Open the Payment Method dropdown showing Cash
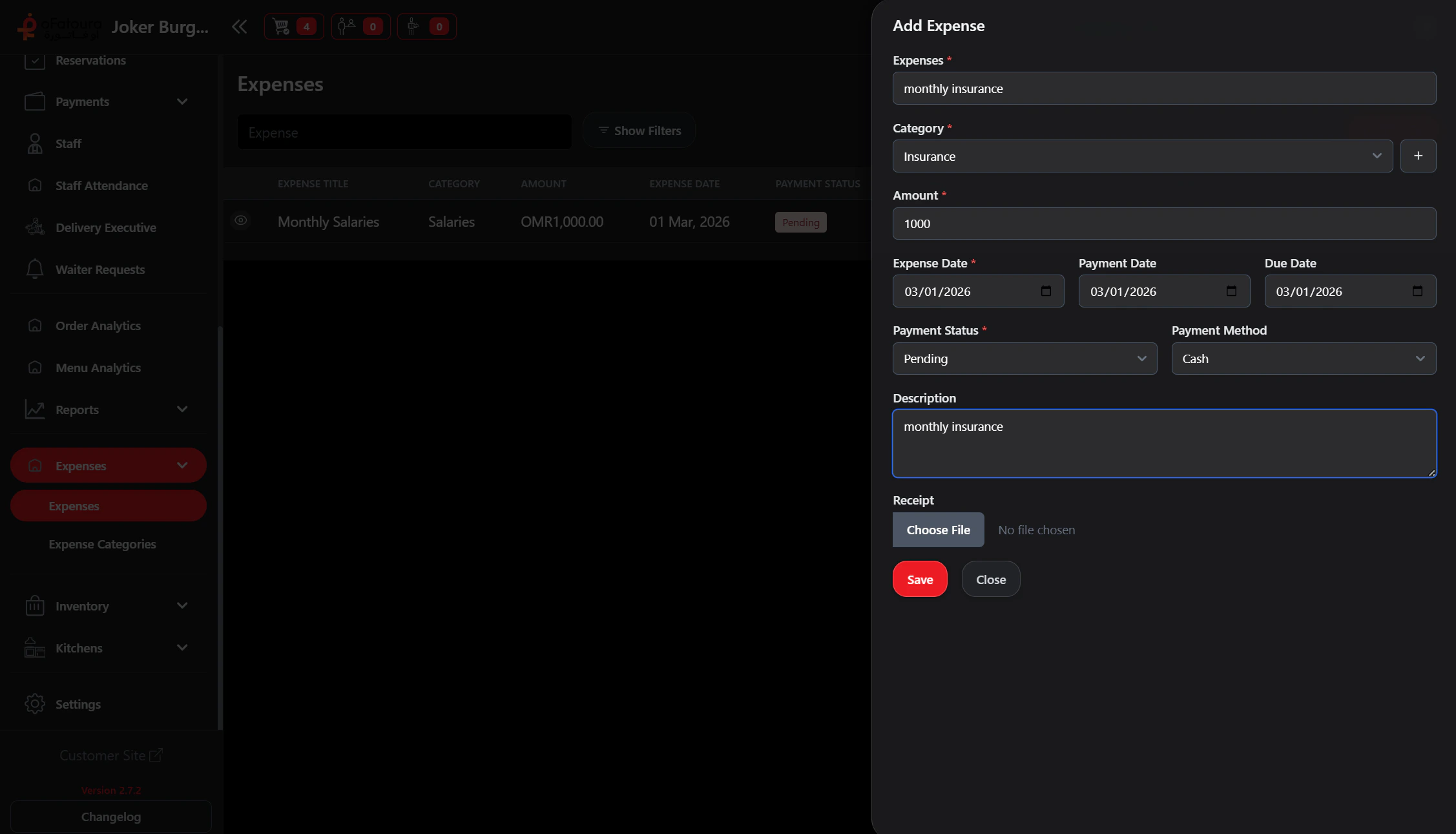Viewport: 1456px width, 834px height. click(1303, 359)
